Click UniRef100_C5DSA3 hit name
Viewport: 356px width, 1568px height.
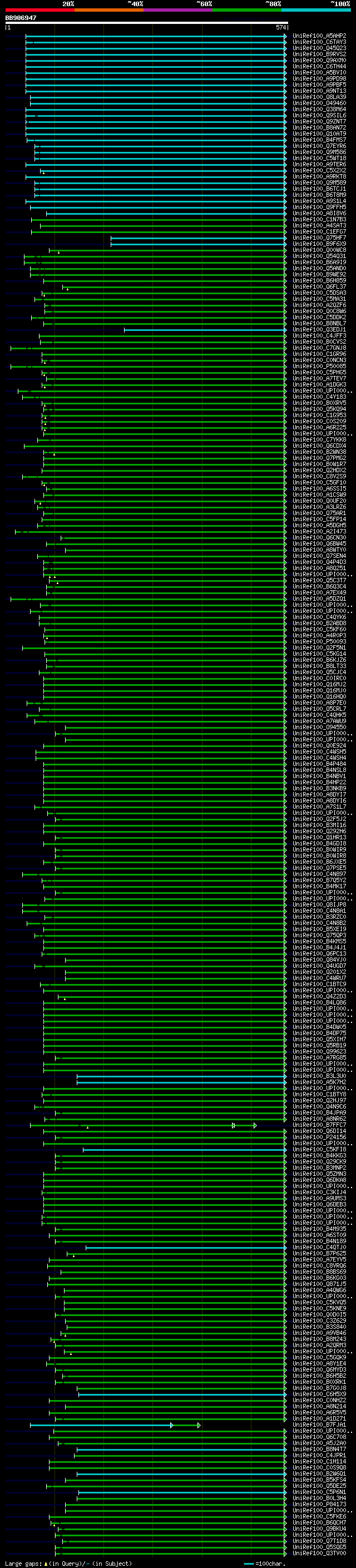tap(319, 293)
